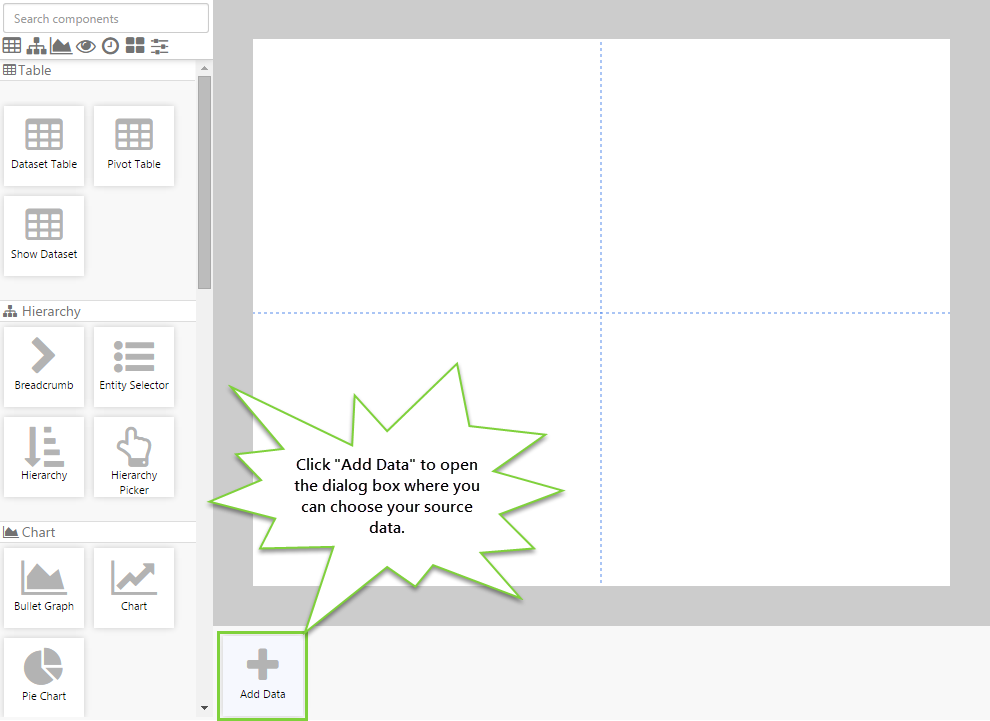The height and width of the screenshot is (721, 990).
Task: Choose the Show Dataset component
Action: click(44, 236)
